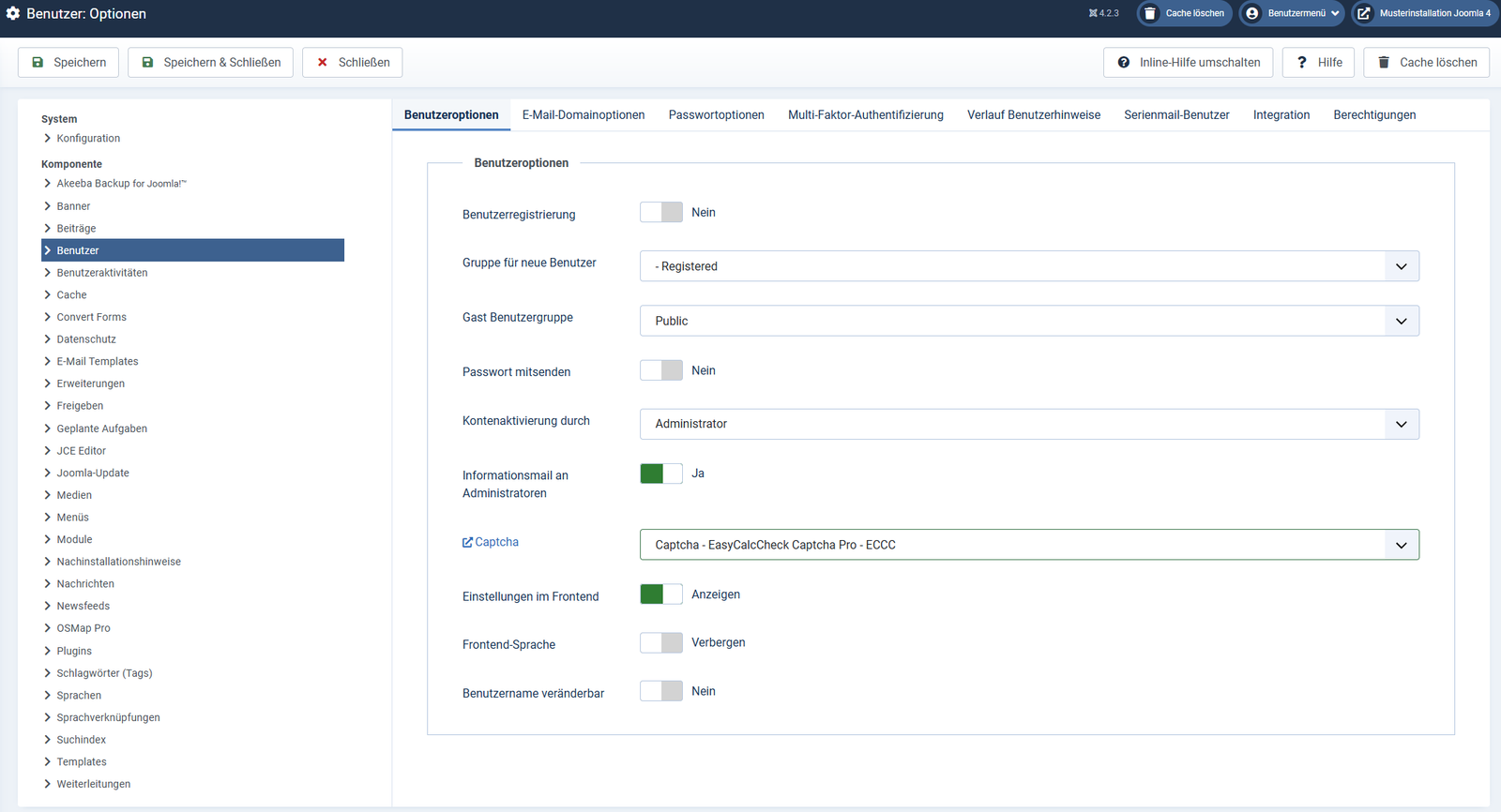1501x812 pixels.
Task: Open the Benutzermenü user avatar icon
Action: point(1252,13)
